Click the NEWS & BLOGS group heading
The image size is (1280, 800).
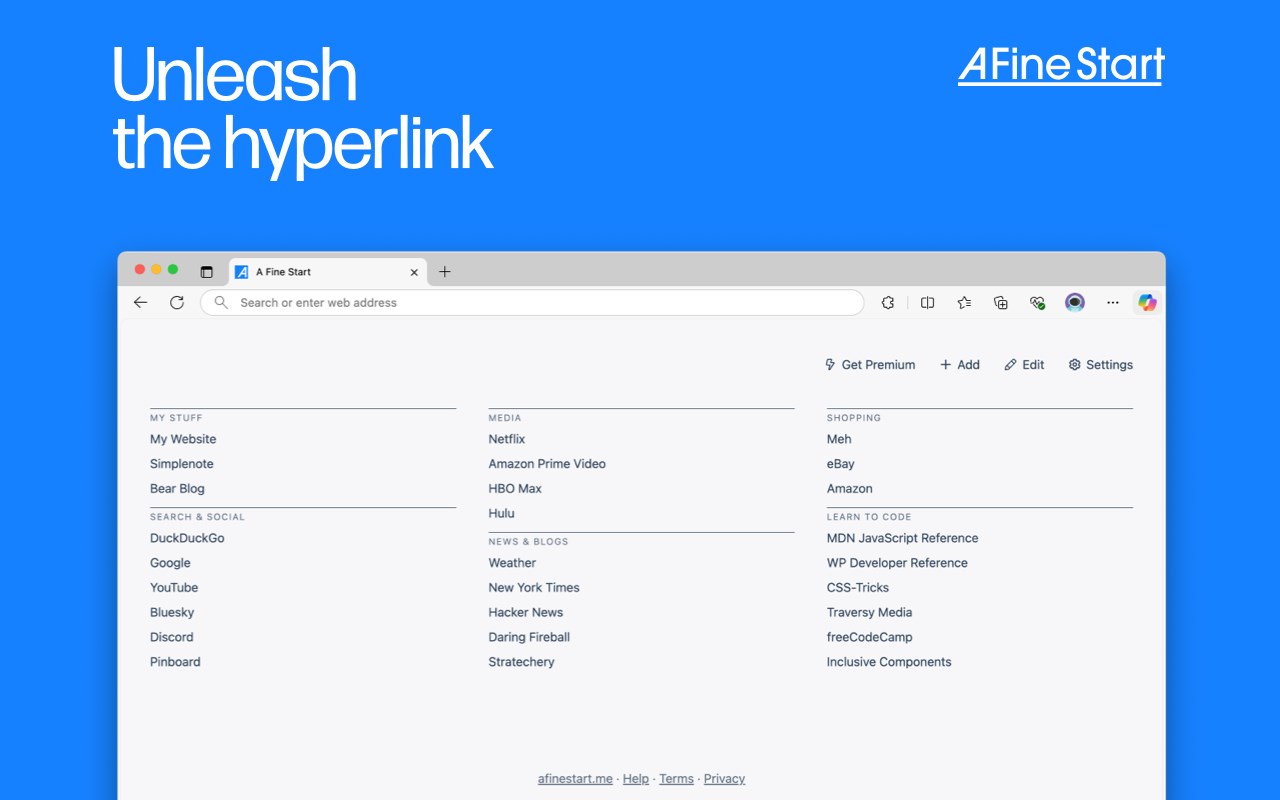528,542
